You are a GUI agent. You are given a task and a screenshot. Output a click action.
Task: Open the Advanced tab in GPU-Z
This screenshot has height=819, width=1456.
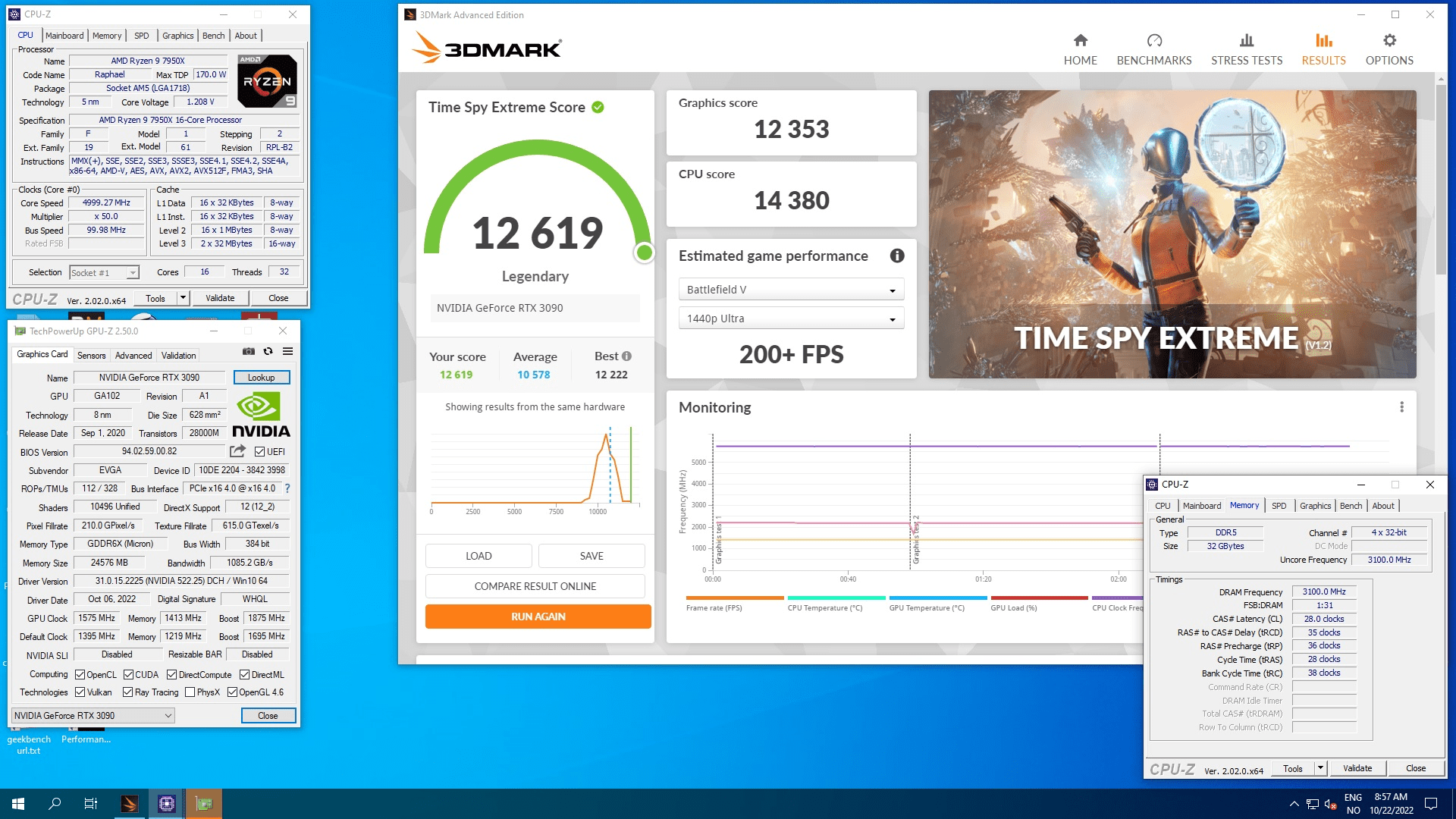pyautogui.click(x=133, y=356)
